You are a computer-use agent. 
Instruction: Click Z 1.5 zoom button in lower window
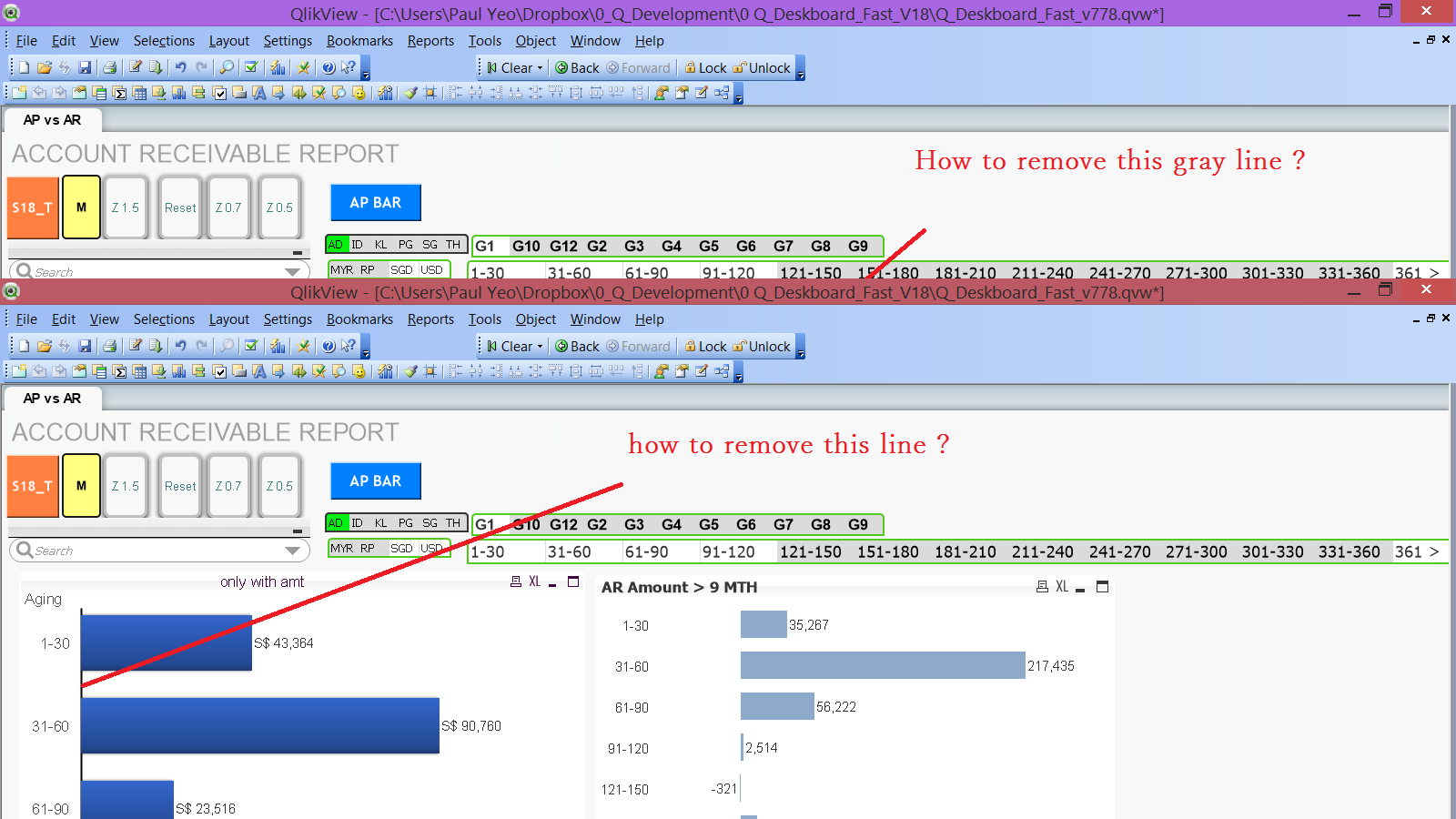coord(126,487)
